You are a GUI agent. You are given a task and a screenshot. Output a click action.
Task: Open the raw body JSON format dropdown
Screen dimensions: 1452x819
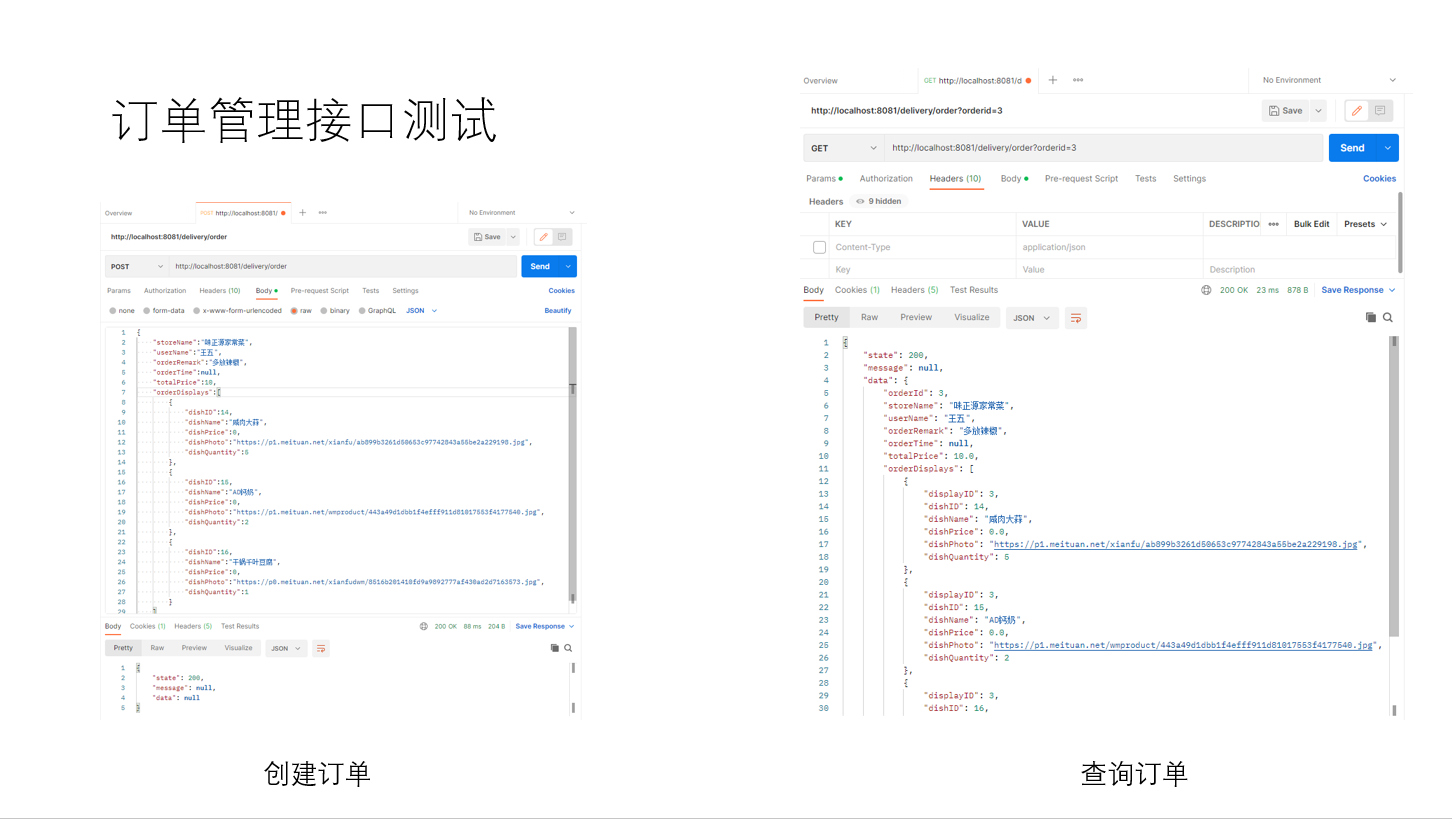pyautogui.click(x=421, y=311)
